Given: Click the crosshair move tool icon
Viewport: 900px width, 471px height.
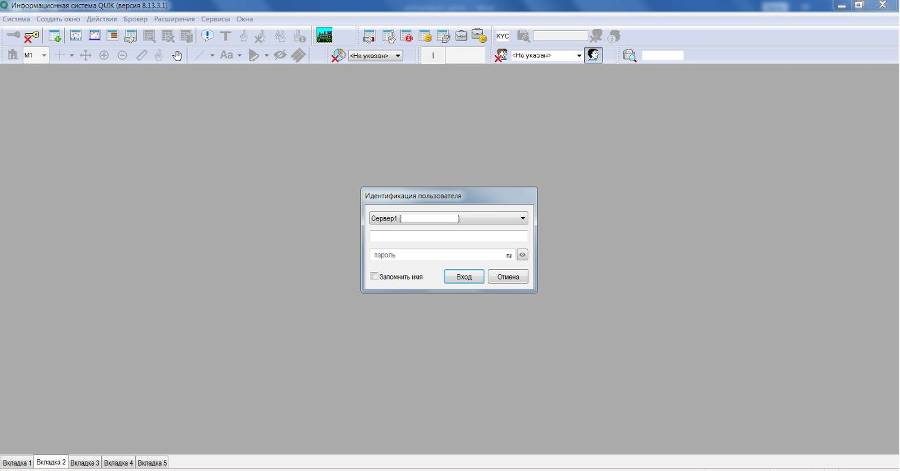Looking at the screenshot, I should [86, 56].
